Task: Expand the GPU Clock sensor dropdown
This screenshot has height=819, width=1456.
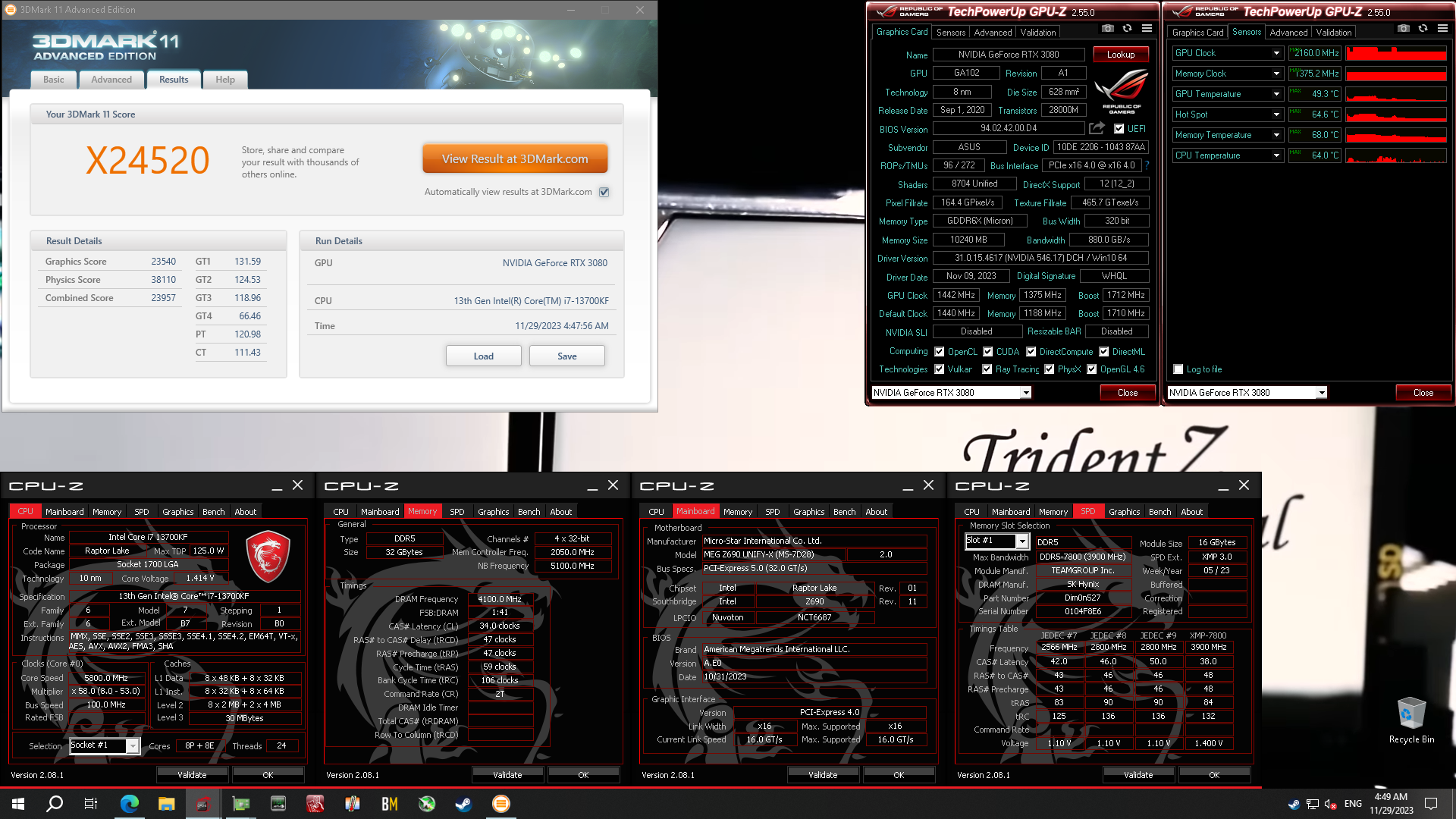Action: tap(1276, 53)
